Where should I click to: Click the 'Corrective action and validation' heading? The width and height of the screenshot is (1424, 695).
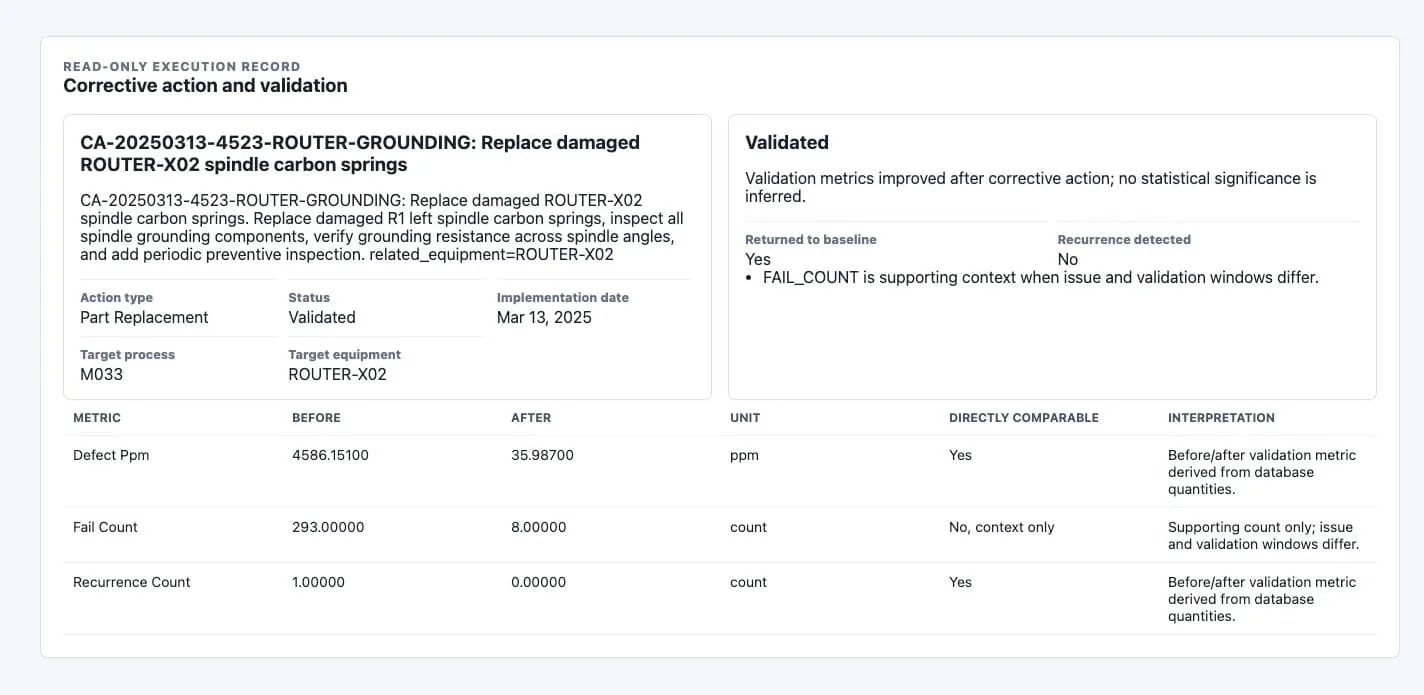(x=205, y=86)
